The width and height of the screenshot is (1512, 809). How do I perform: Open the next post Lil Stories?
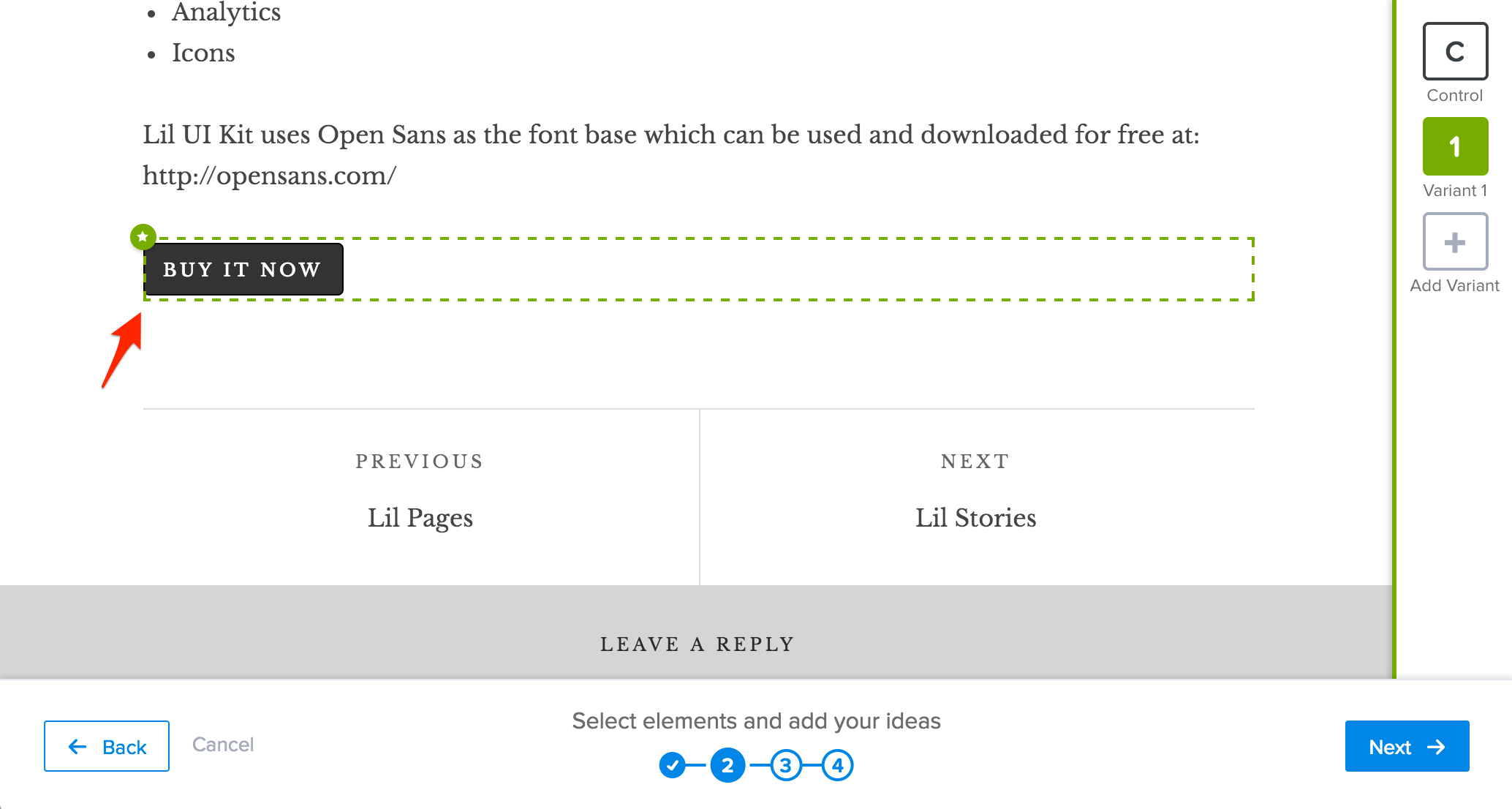(x=975, y=518)
